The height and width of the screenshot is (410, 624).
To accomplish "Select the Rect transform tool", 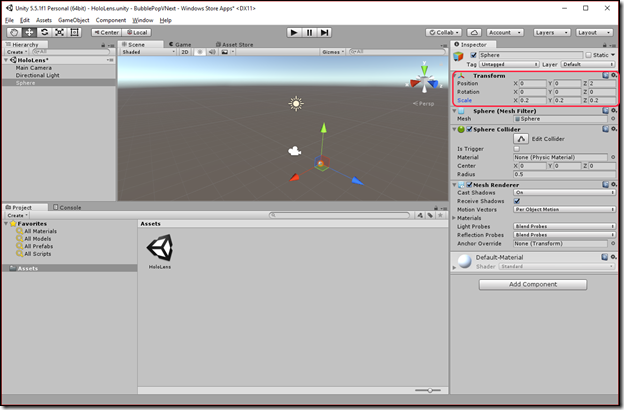I will pyautogui.click(x=74, y=33).
